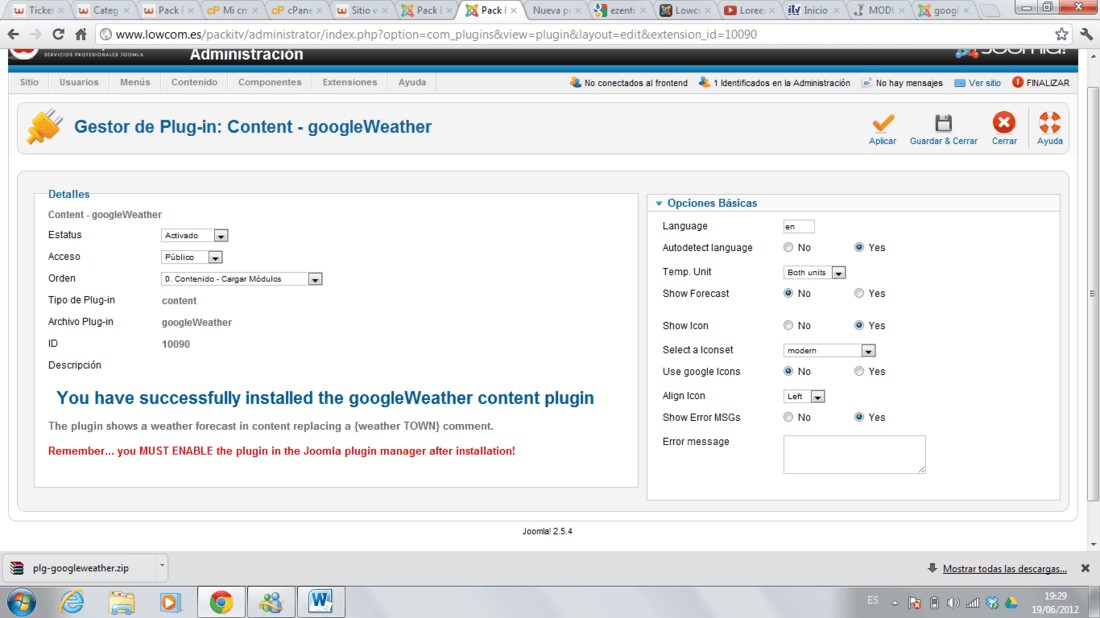Click the browser back arrow

coord(13,34)
